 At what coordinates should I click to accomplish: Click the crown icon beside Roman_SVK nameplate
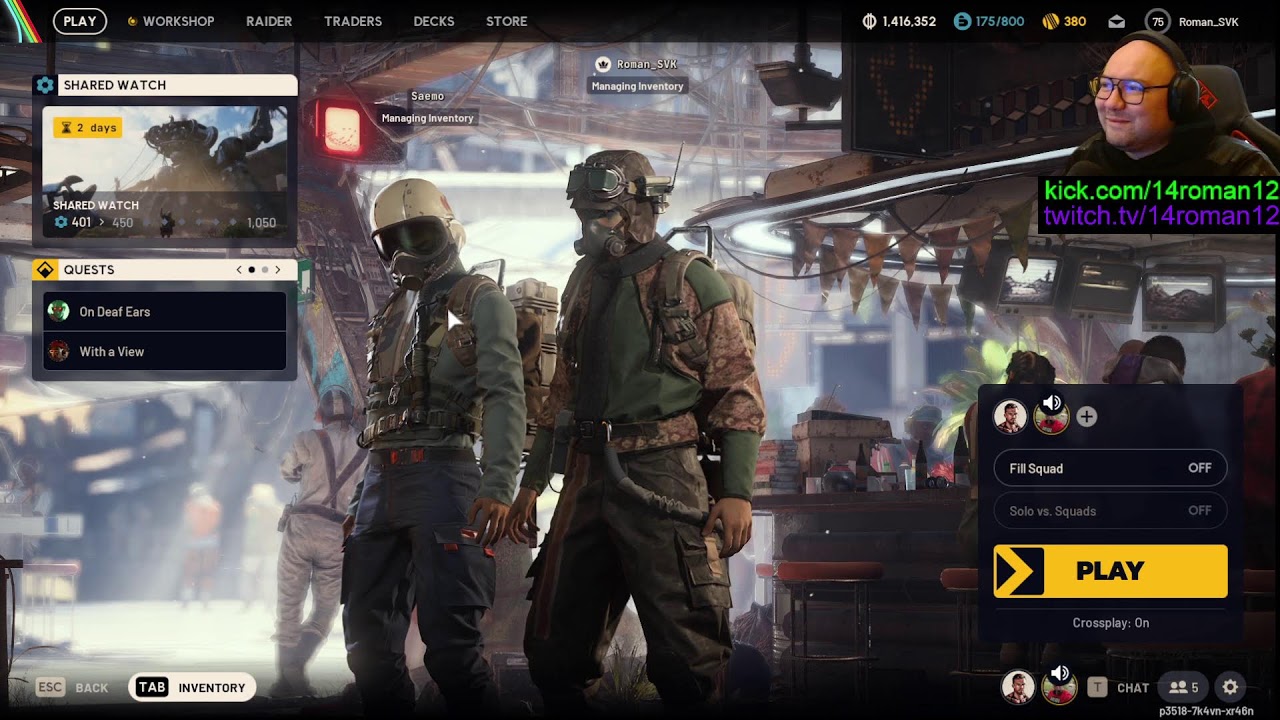coord(603,64)
